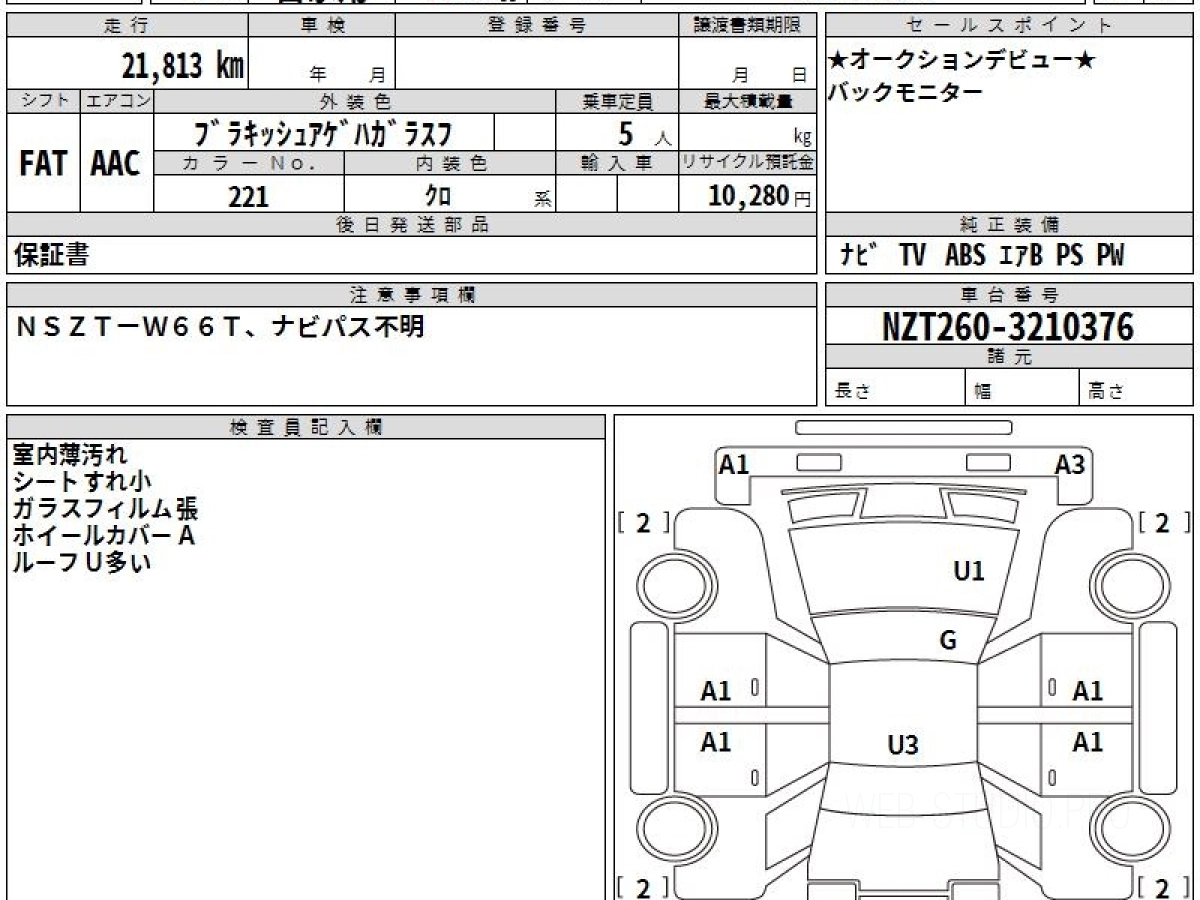Click the シフト header cell
Screen dimensions: 1200x900
pyautogui.click(x=43, y=101)
